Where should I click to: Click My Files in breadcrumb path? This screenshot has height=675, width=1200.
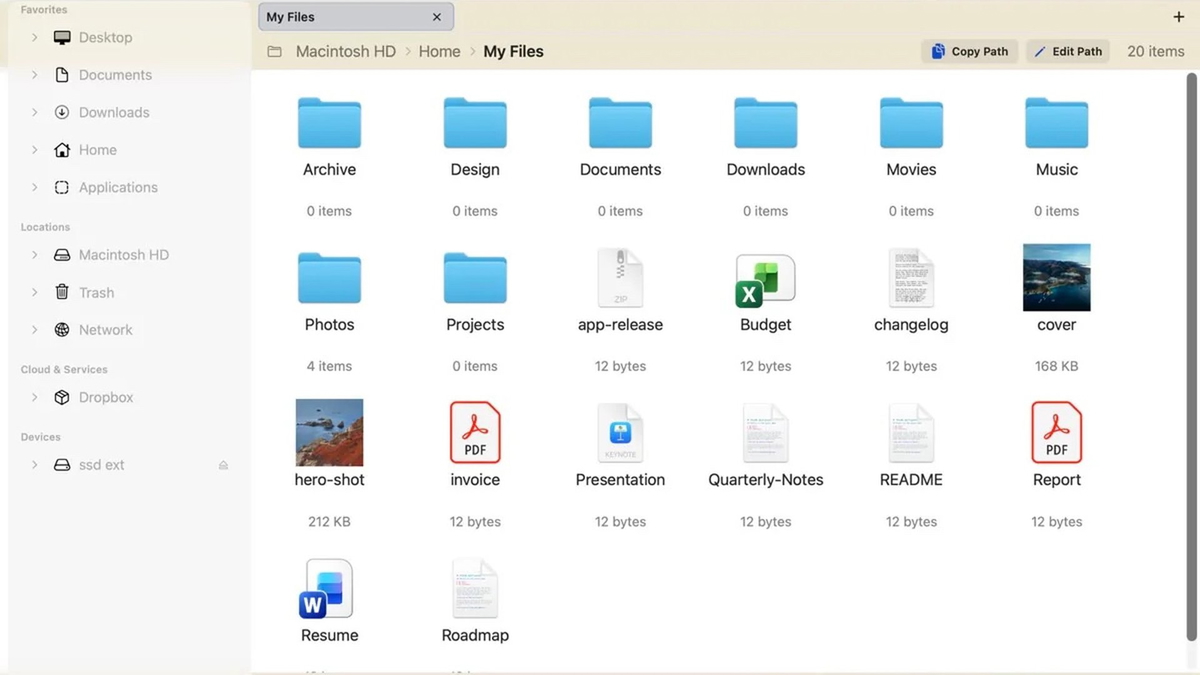point(513,51)
